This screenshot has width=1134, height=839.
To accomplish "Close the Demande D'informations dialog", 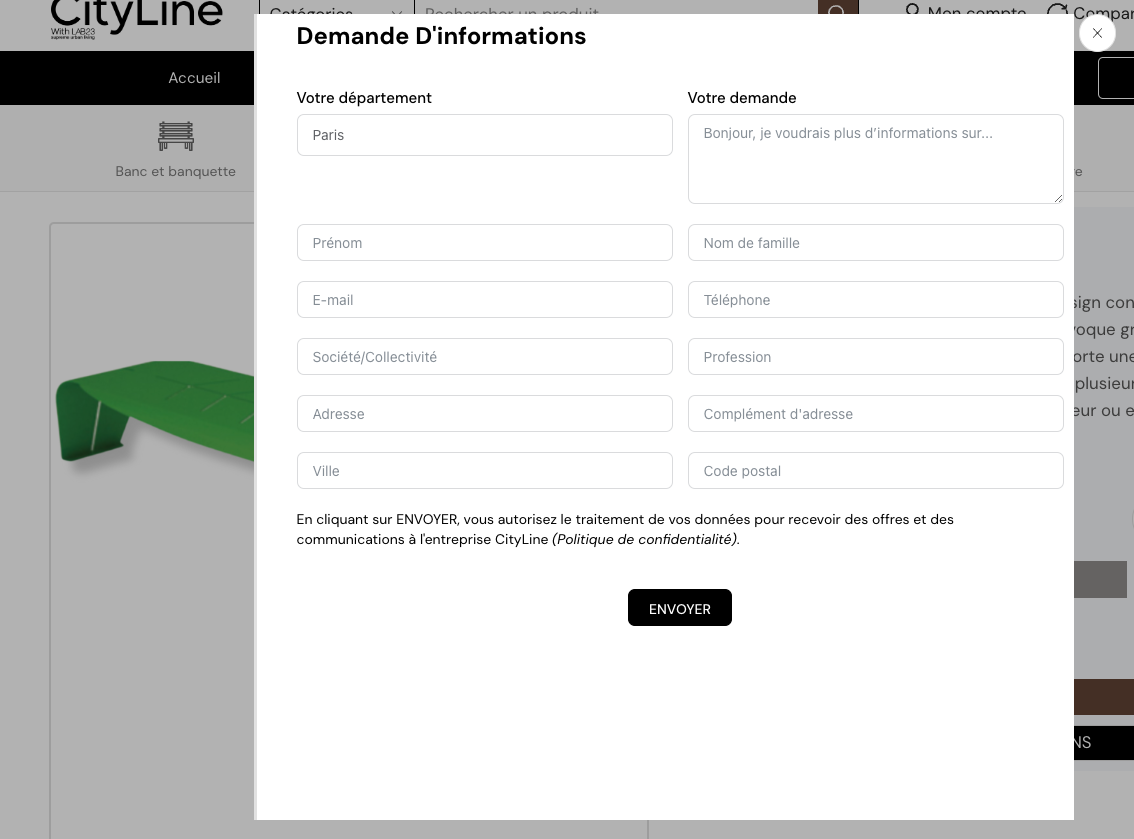I will (x=1097, y=33).
